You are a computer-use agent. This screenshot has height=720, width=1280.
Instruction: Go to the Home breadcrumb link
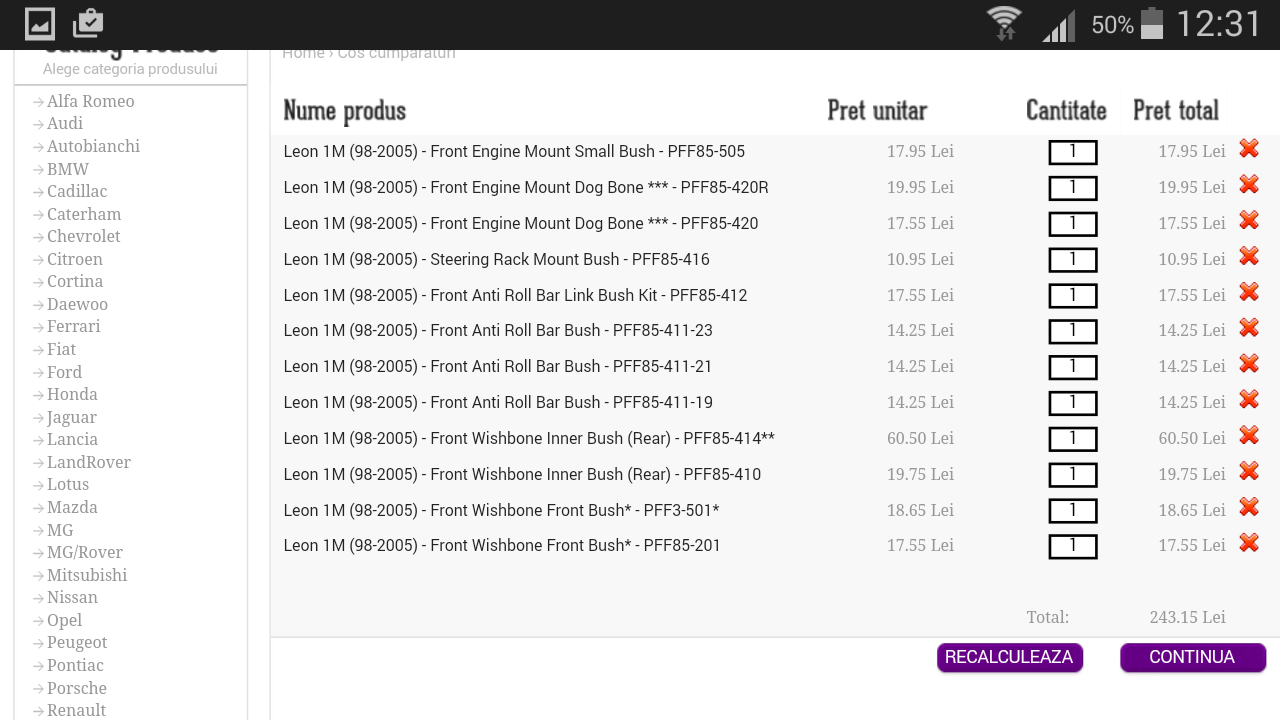click(303, 53)
